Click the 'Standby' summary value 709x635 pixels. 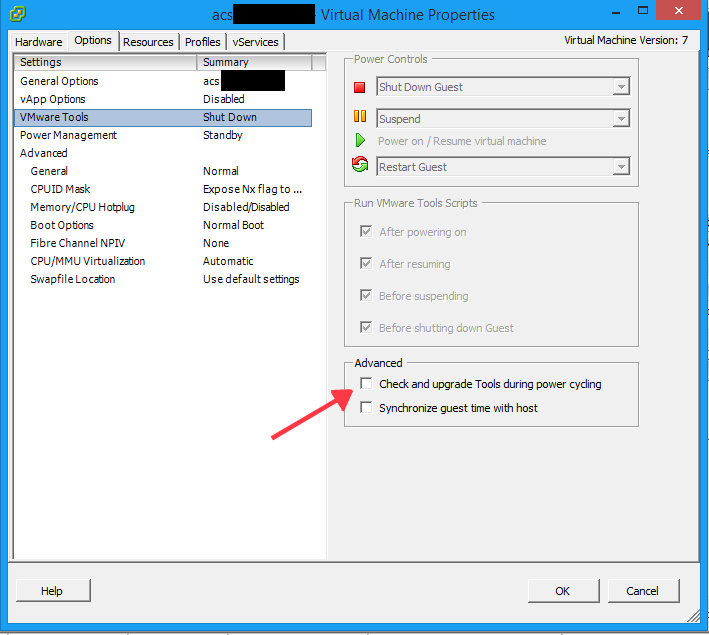tap(222, 135)
